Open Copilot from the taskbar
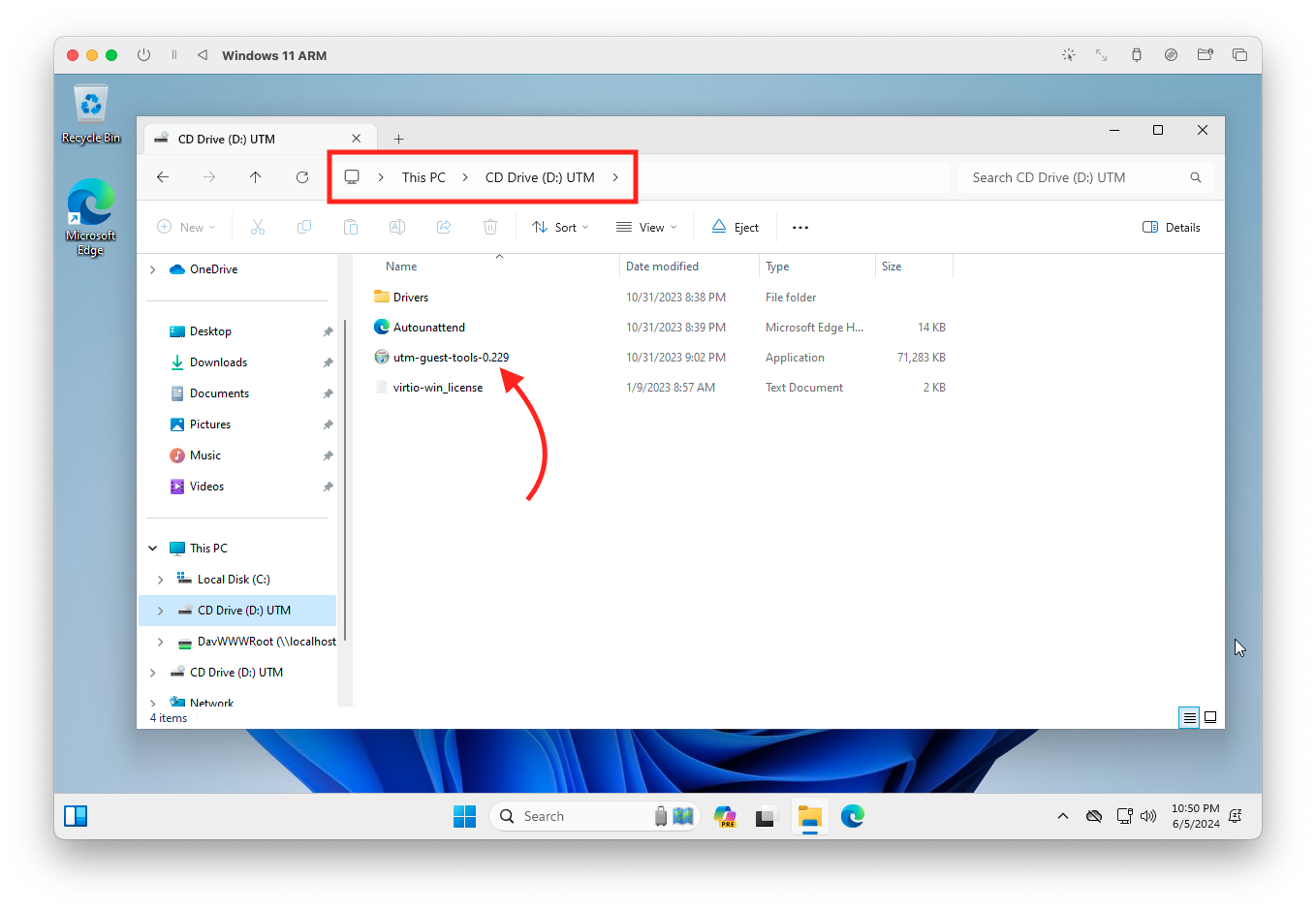 (x=725, y=816)
